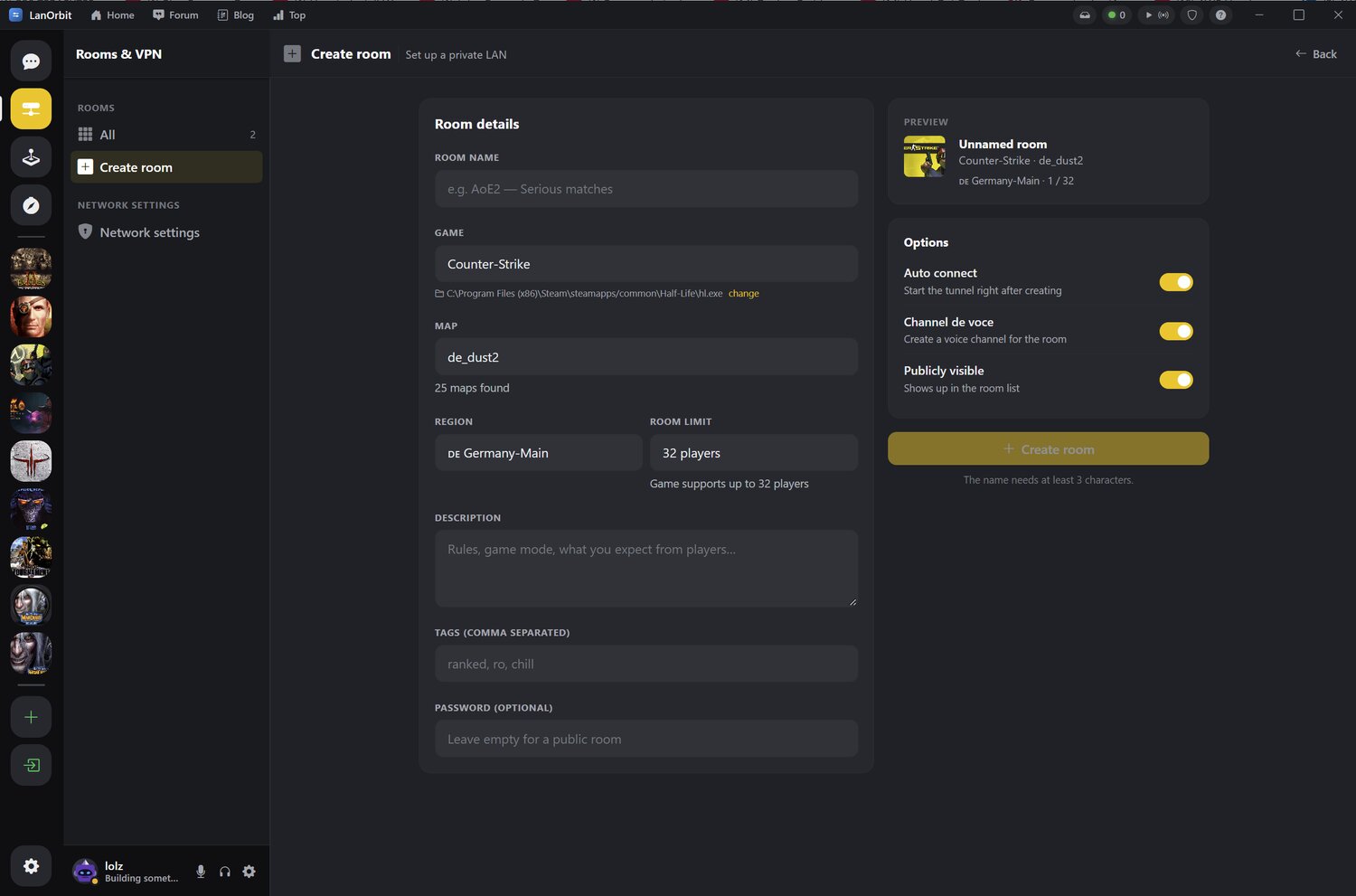Toggle the headphones deafen icon

[x=225, y=872]
